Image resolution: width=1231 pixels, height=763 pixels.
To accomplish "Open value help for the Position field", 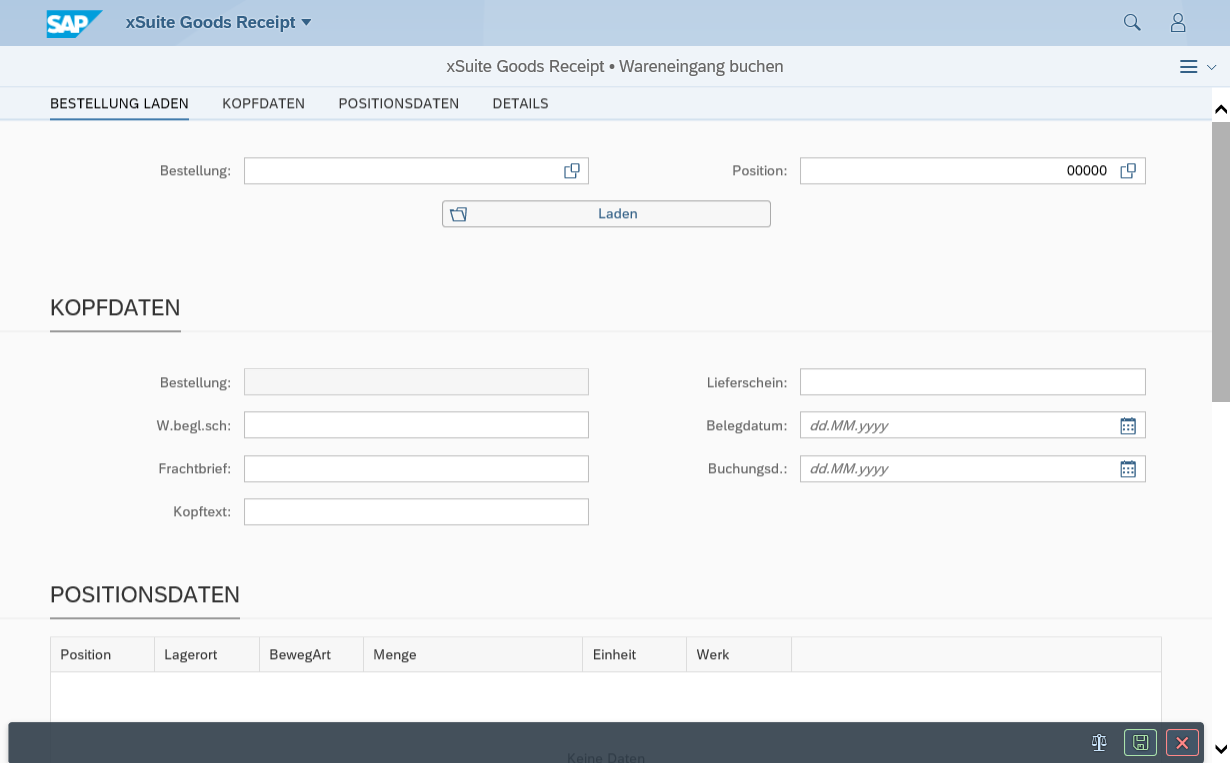I will [x=1129, y=170].
